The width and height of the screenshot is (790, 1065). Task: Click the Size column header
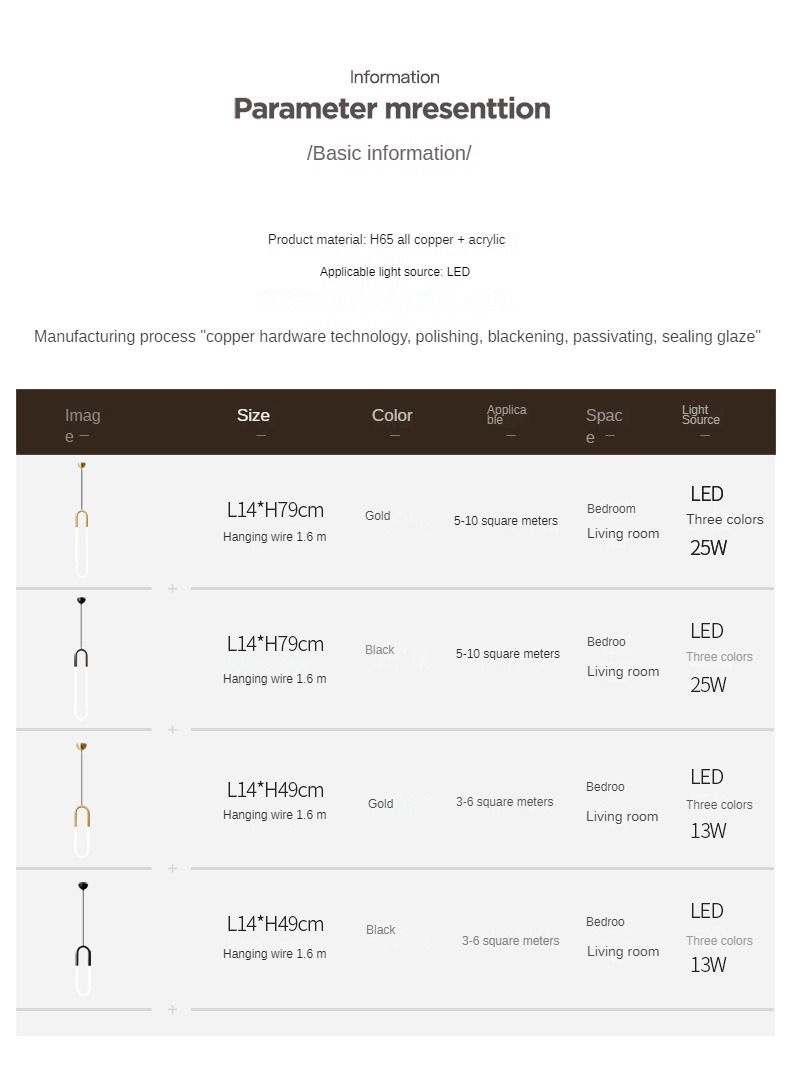click(x=253, y=416)
